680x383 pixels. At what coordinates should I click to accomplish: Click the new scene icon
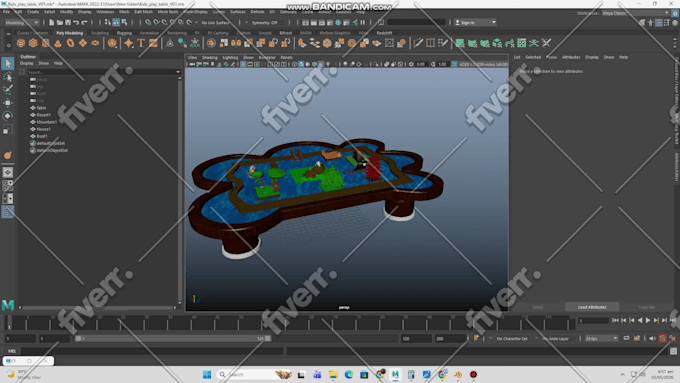point(51,23)
